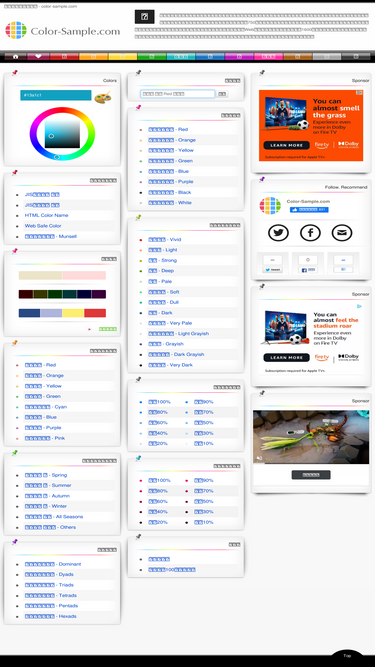Select the orange tab in the navigation bar
This screenshot has height=667, width=375.
coord(93,56)
